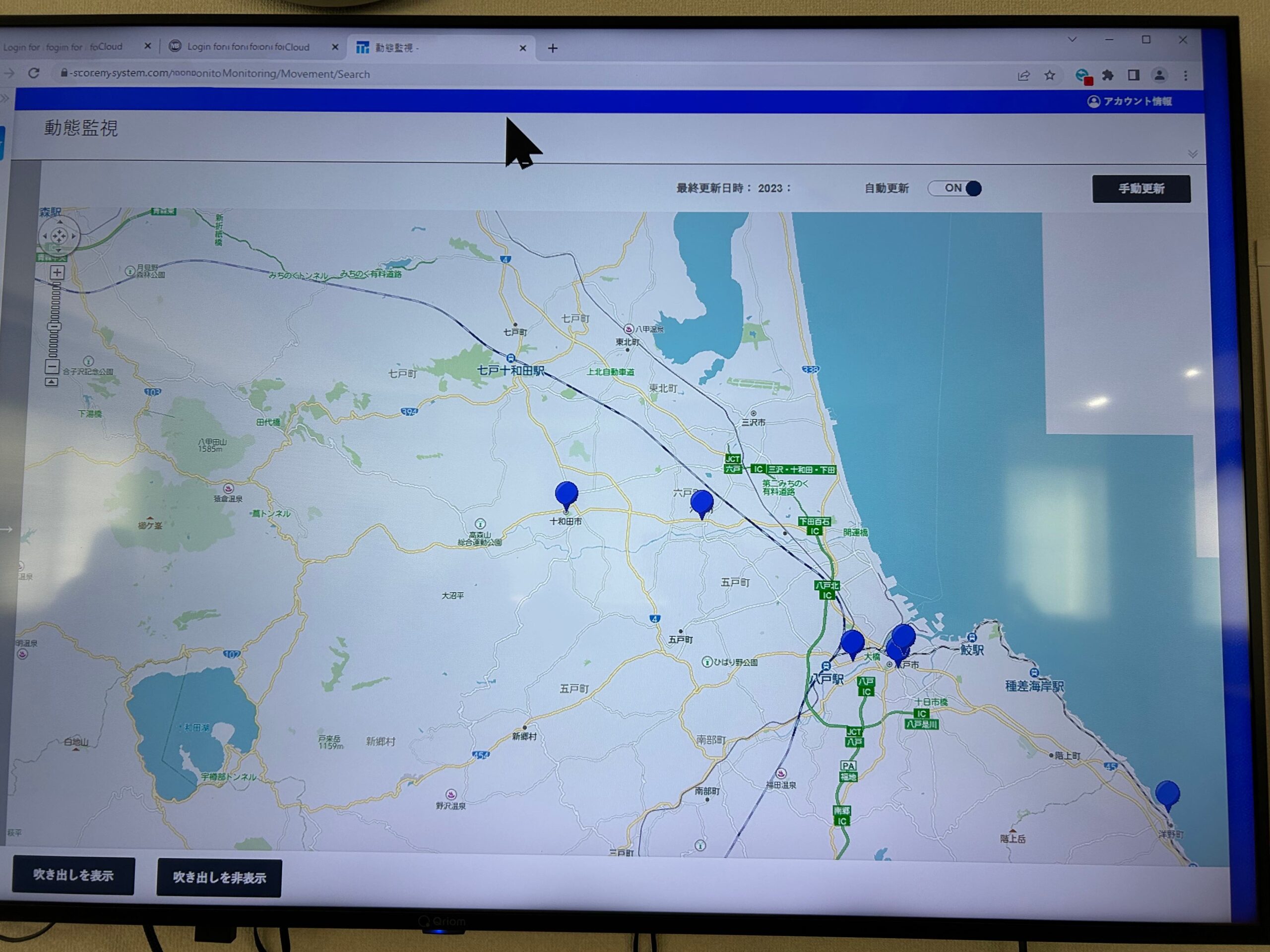
Task: Toggle the 自動更新 ON switch
Action: coord(955,188)
